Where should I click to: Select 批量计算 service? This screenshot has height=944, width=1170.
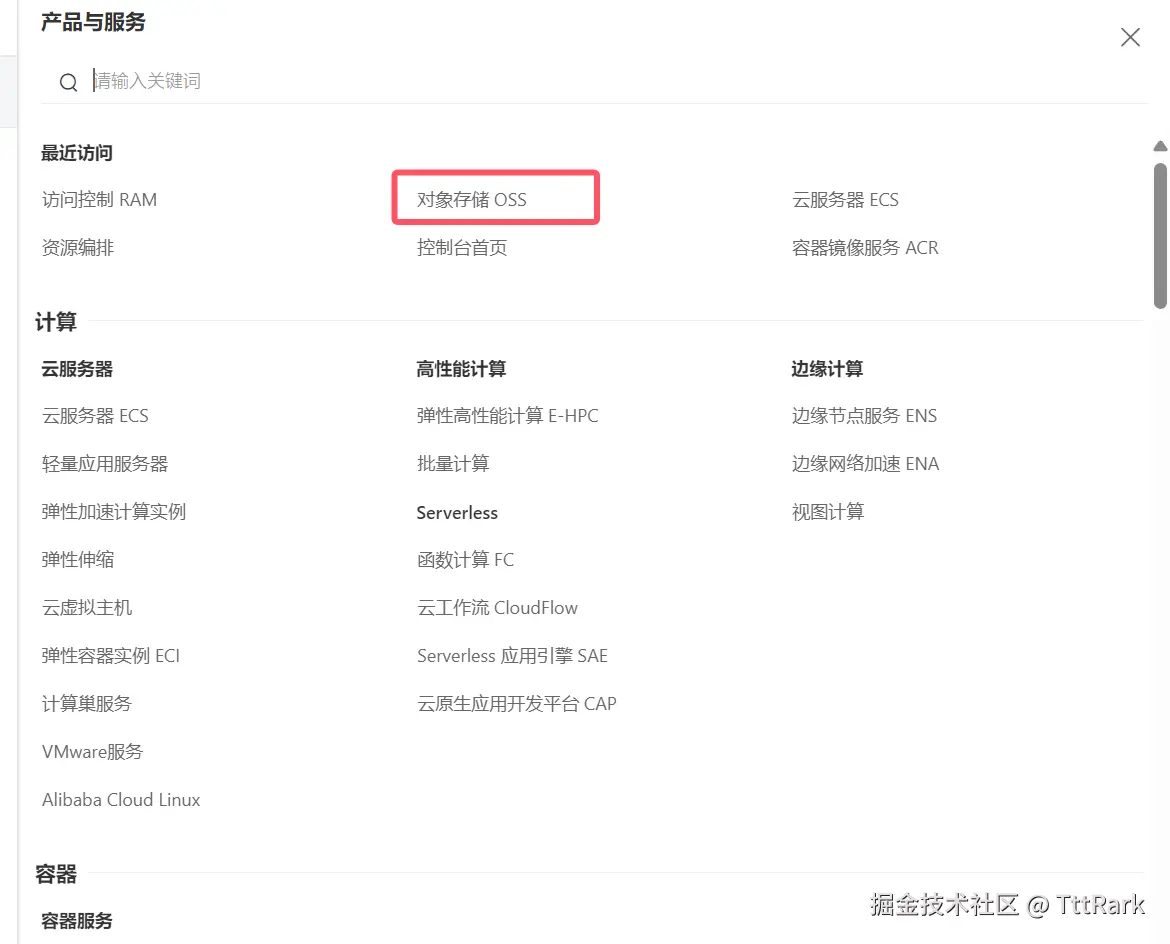click(x=453, y=463)
